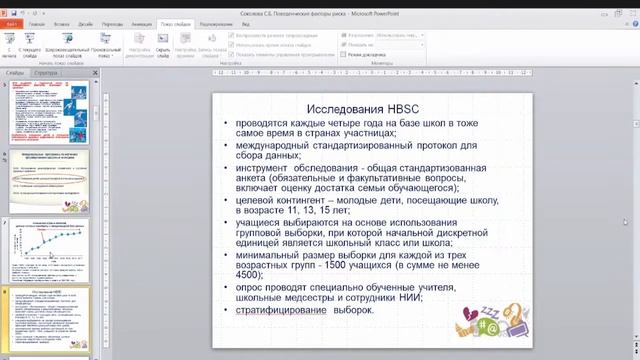The width and height of the screenshot is (640, 360).
Task: Open PowerPoint Help question mark icon
Action: pyautogui.click(x=636, y=24)
